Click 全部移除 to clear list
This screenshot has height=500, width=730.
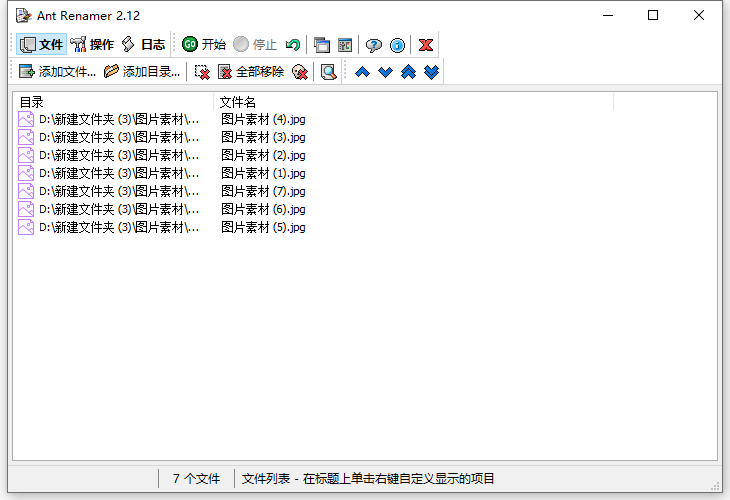(x=251, y=72)
